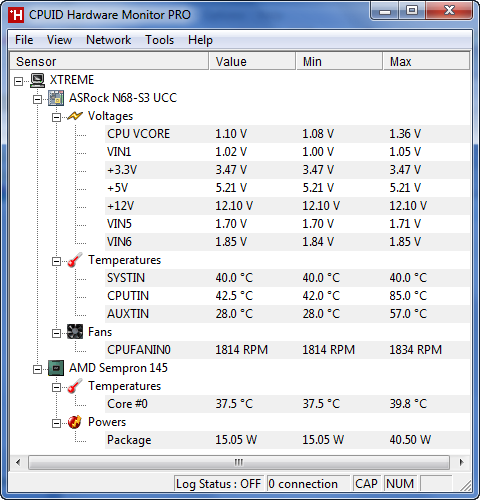
Task: Click the Powers label
Action: pyautogui.click(x=107, y=422)
